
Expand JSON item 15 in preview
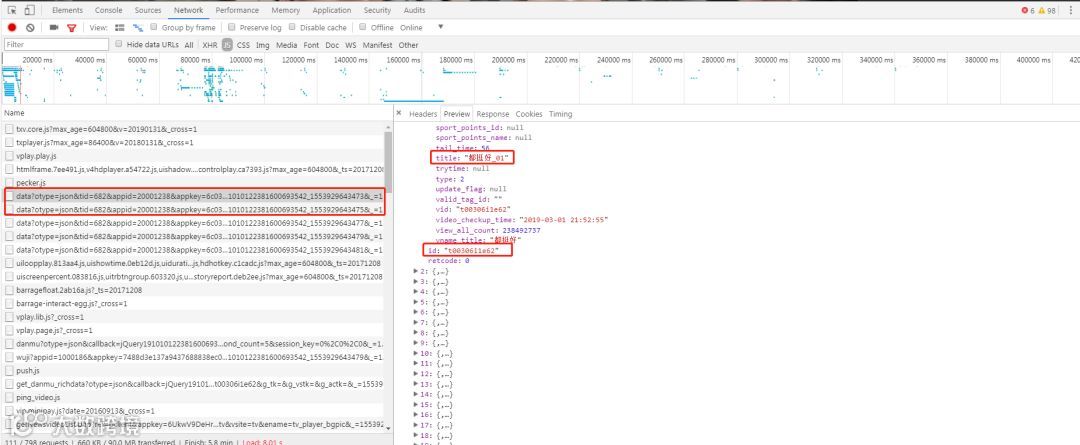coord(416,404)
